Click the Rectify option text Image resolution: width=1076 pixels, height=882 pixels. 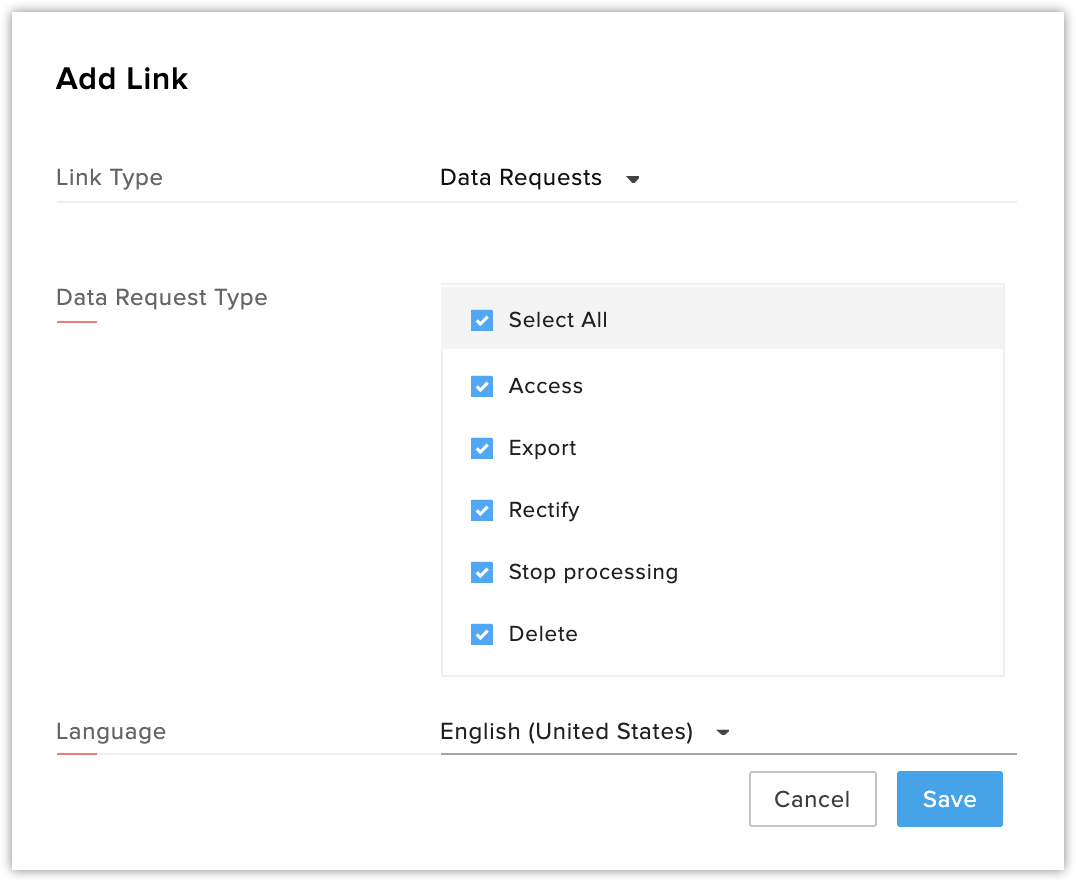click(544, 510)
